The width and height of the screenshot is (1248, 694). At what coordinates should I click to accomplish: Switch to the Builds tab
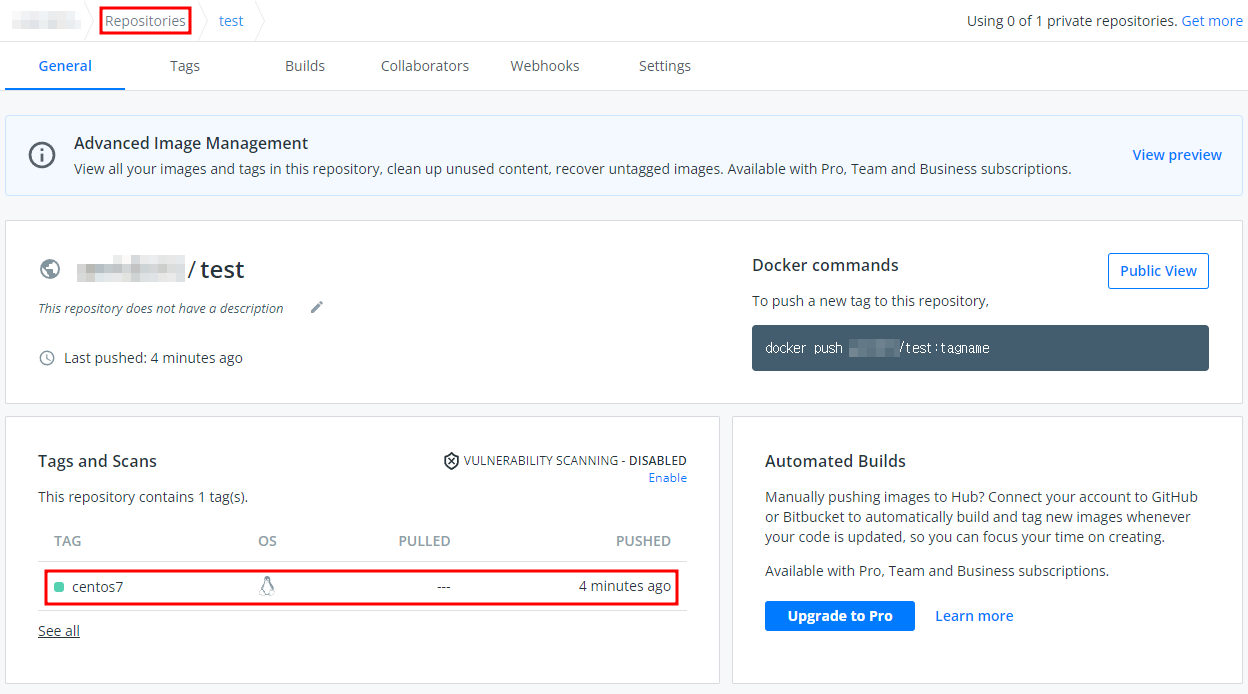click(305, 66)
